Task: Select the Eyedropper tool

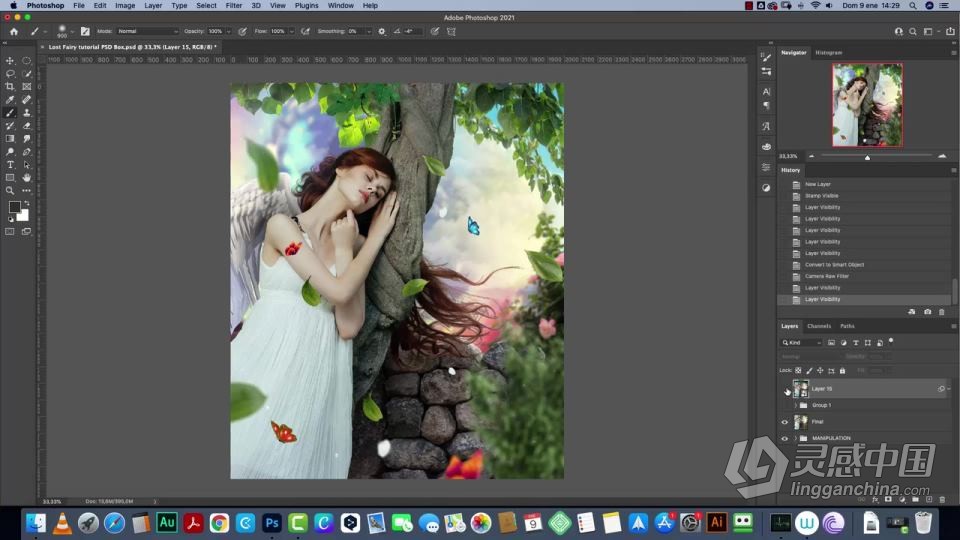Action: point(10,100)
